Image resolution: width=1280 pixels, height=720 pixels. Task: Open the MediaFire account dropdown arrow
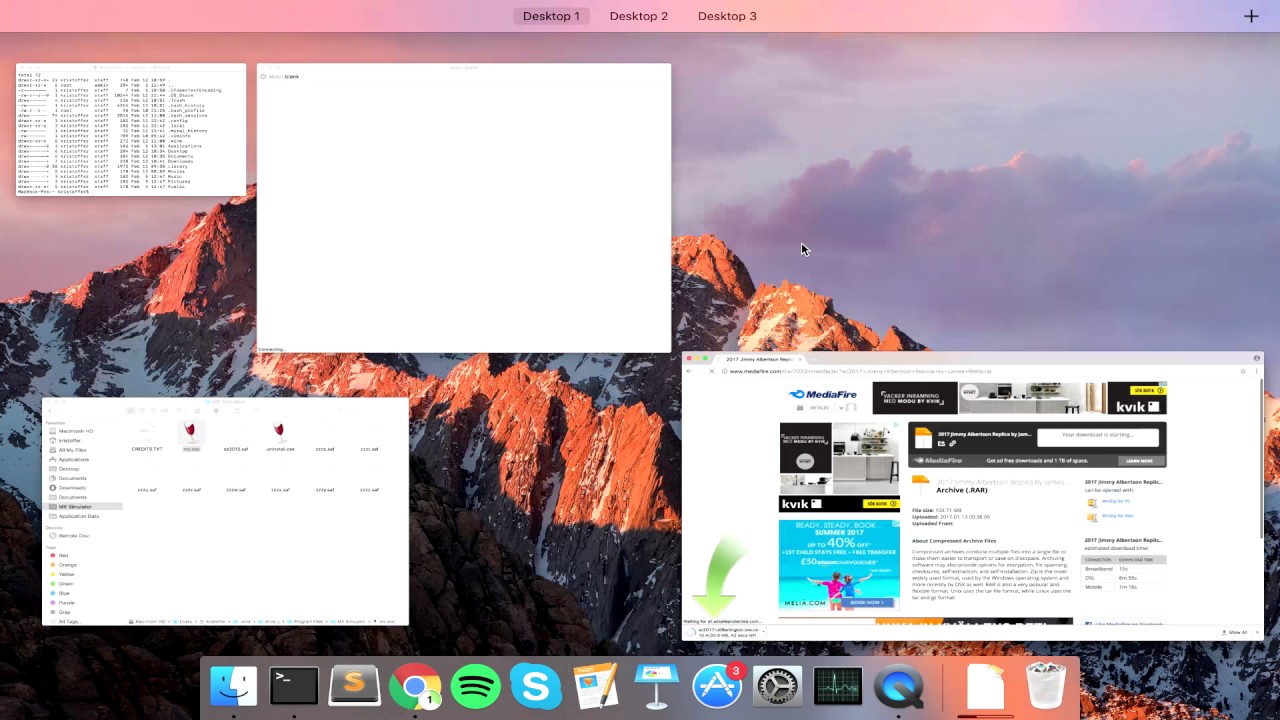click(841, 408)
